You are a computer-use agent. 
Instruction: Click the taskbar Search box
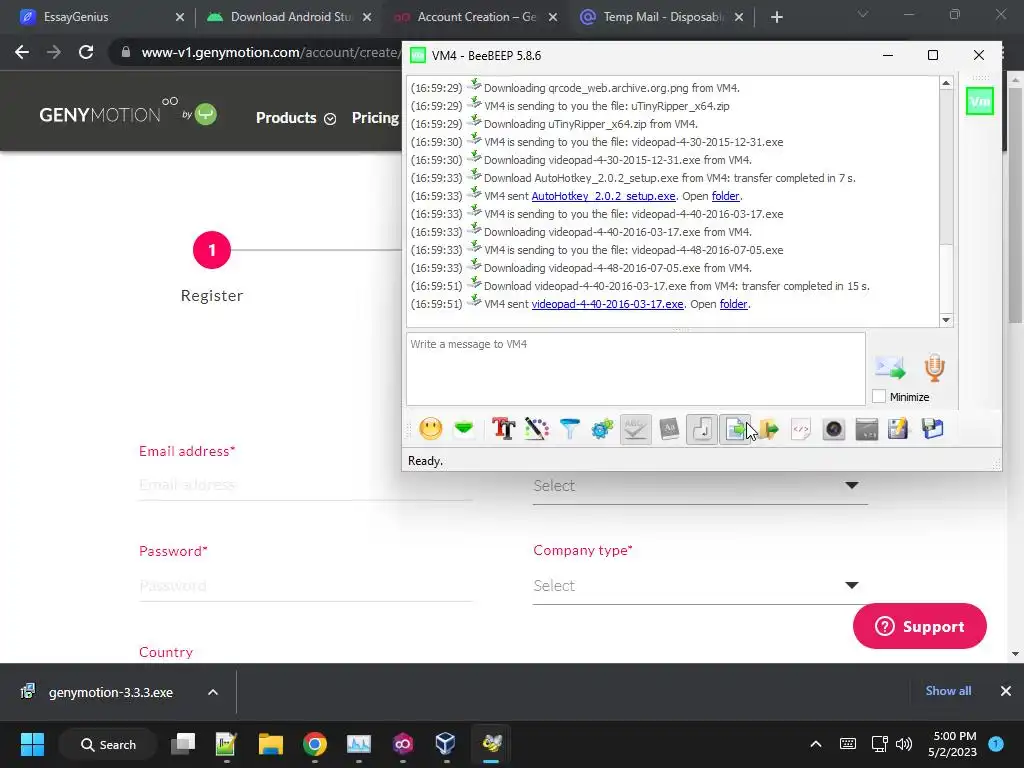108,744
